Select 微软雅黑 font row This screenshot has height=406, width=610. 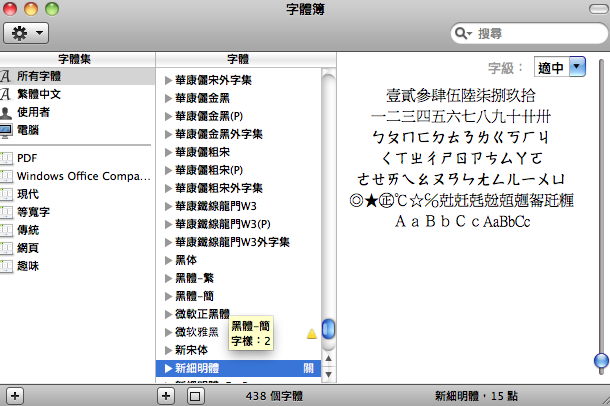238,332
